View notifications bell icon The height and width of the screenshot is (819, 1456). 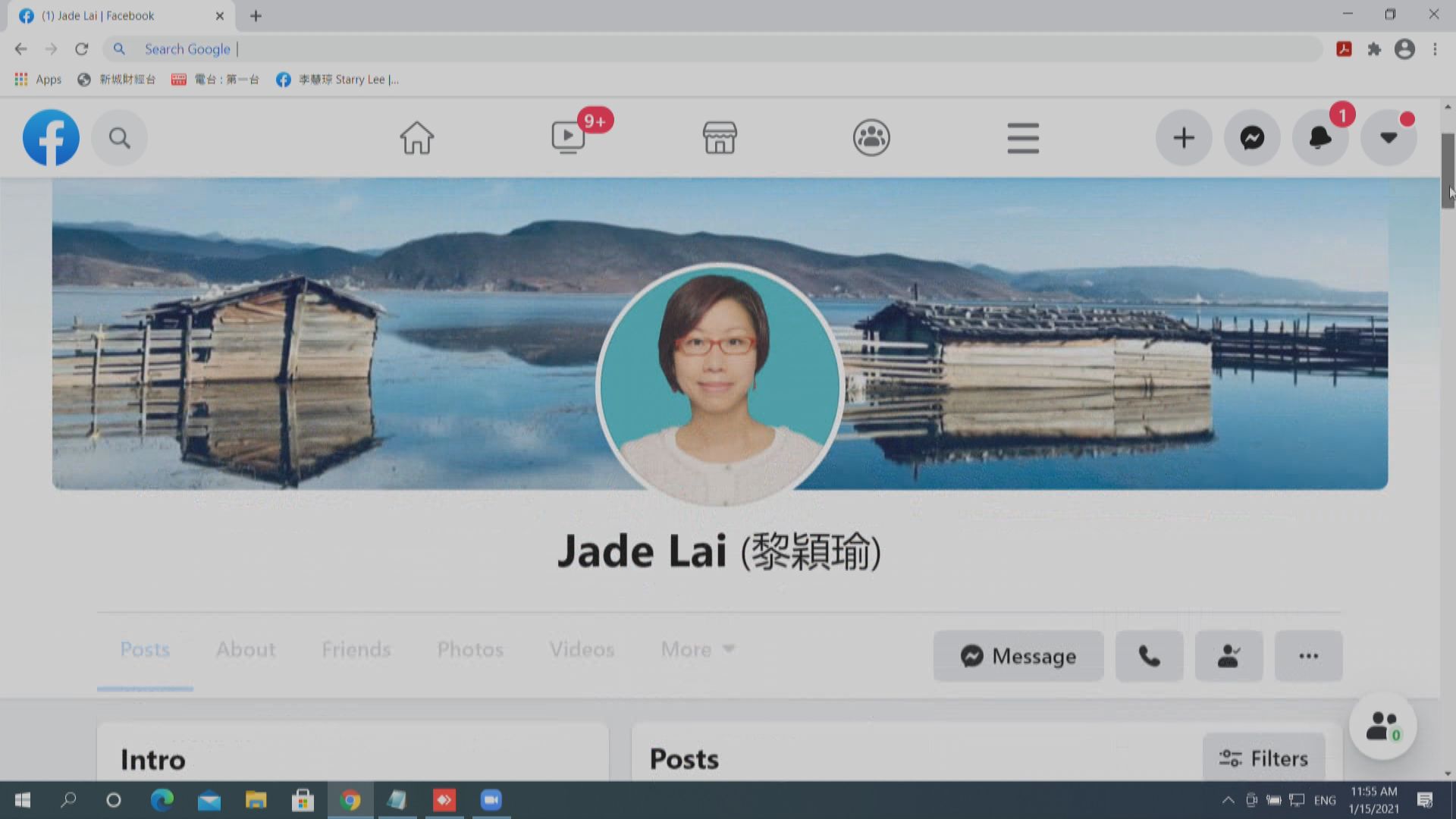[x=1320, y=138]
